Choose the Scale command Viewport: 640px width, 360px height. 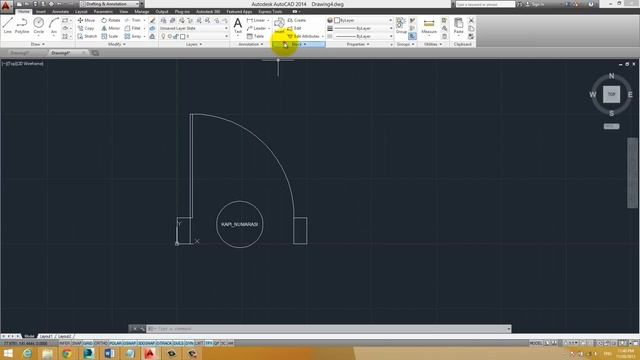tap(110, 36)
